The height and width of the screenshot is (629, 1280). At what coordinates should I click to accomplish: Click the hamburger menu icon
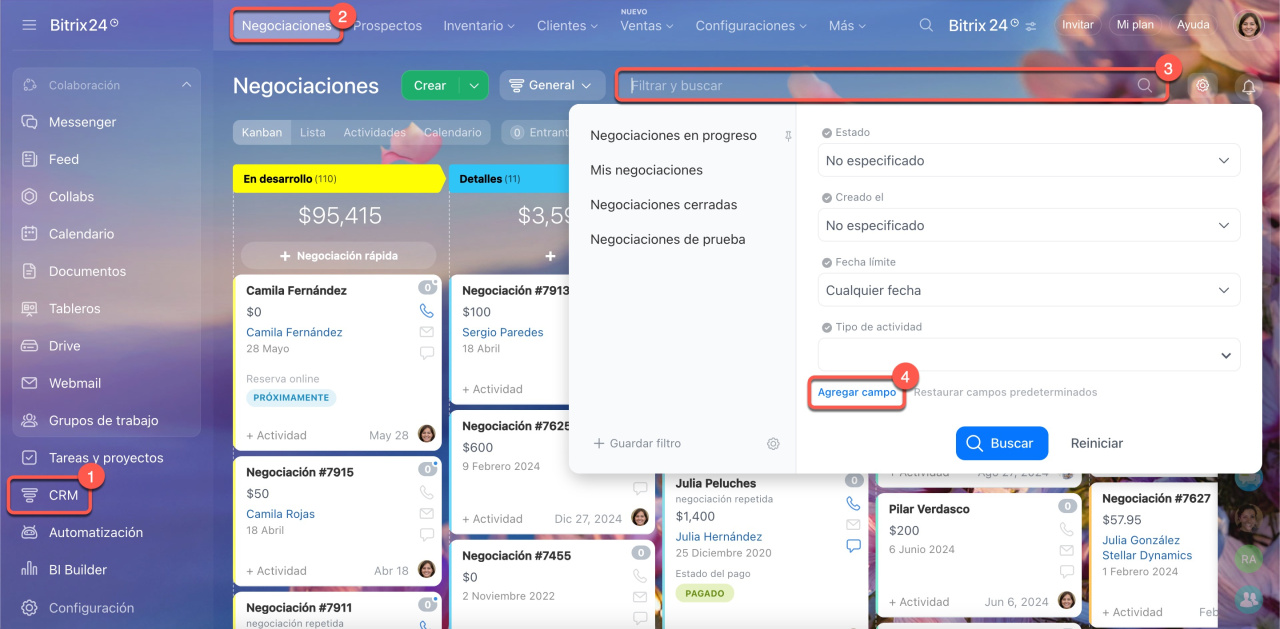click(29, 24)
